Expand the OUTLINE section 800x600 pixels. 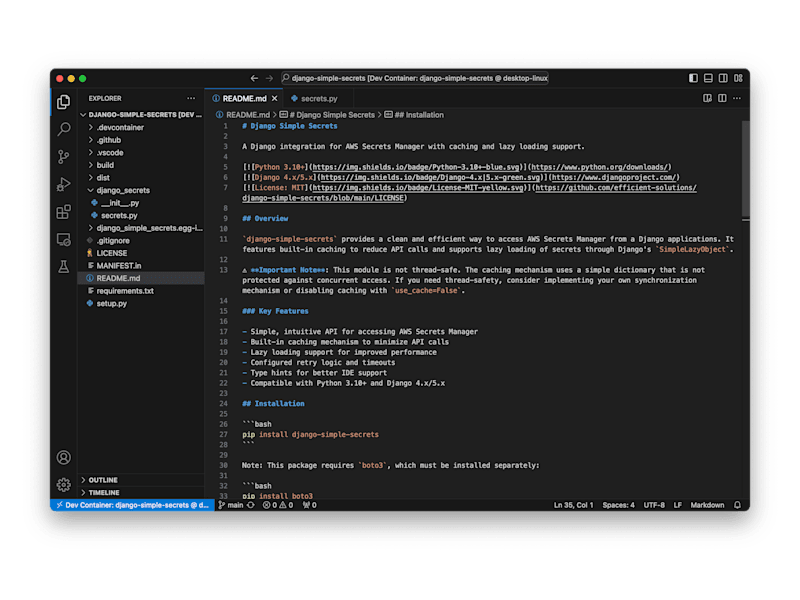click(141, 480)
